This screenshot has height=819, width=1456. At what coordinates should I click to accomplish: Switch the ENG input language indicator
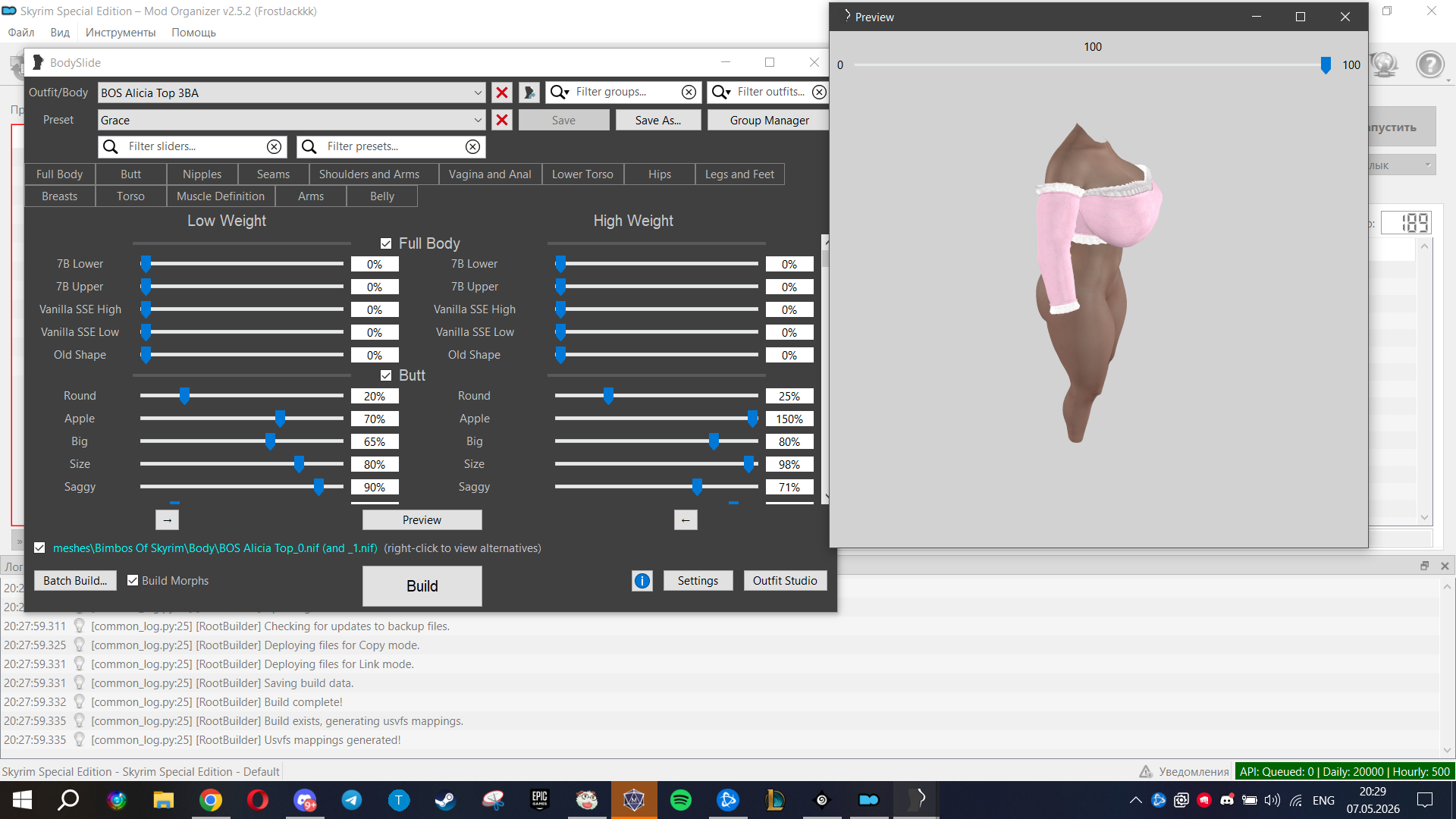(1323, 800)
